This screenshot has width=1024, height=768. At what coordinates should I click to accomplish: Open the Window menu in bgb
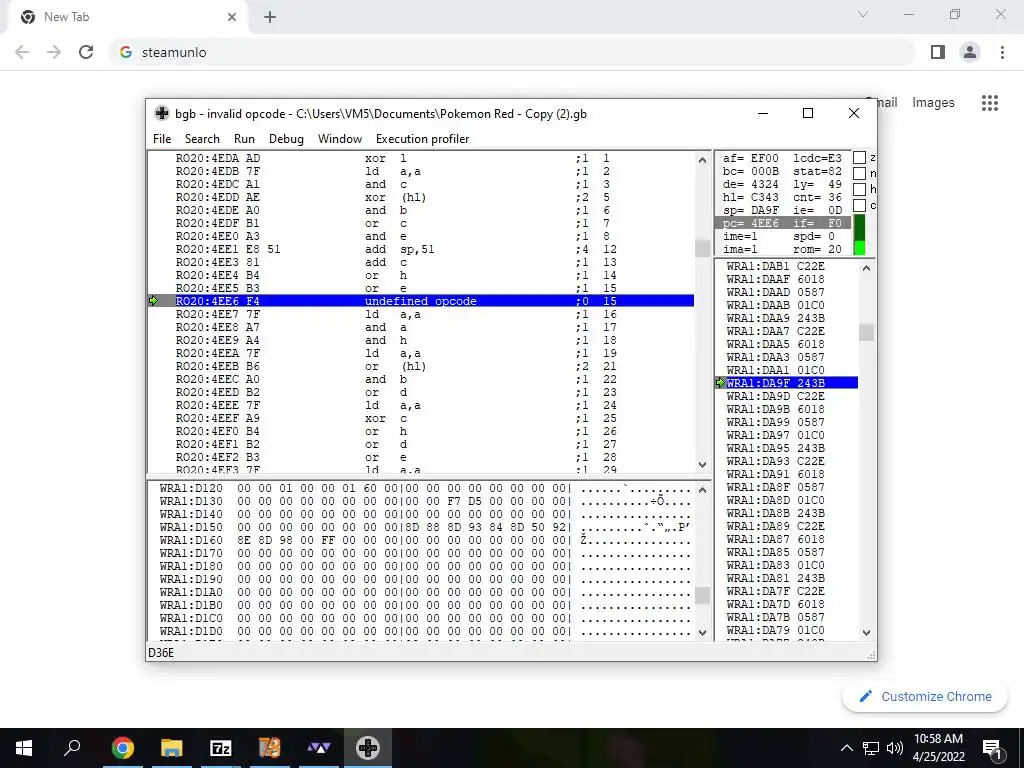pyautogui.click(x=340, y=138)
